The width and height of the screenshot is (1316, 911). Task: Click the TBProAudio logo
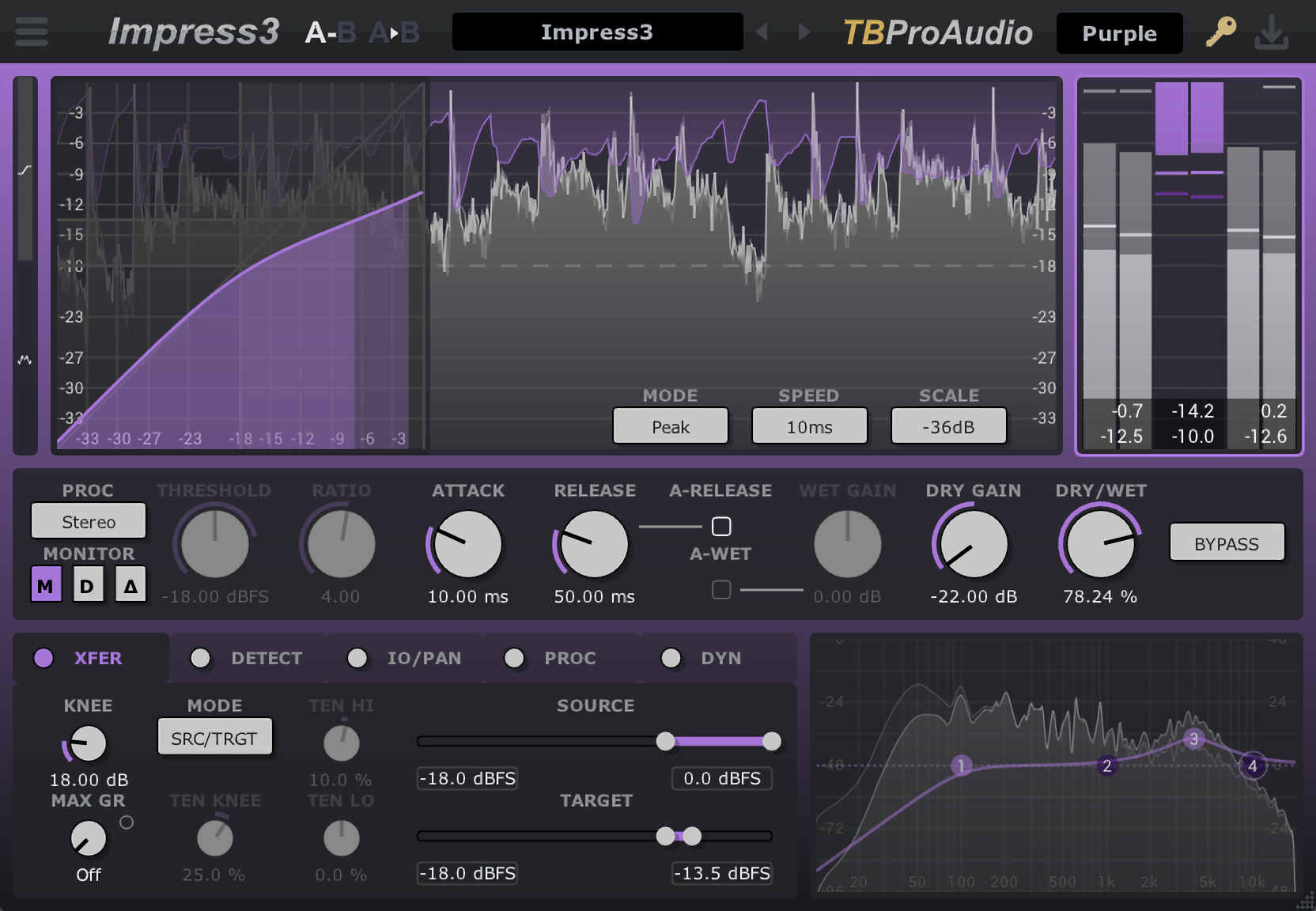(x=938, y=32)
